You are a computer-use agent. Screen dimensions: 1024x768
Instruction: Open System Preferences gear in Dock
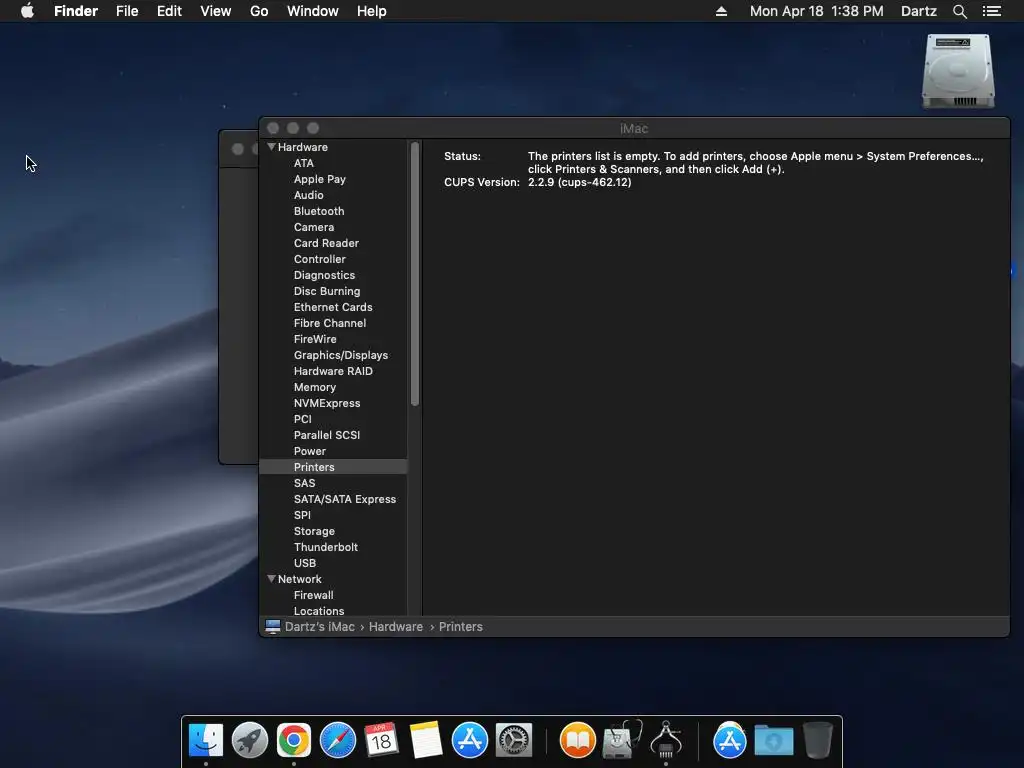pos(514,740)
